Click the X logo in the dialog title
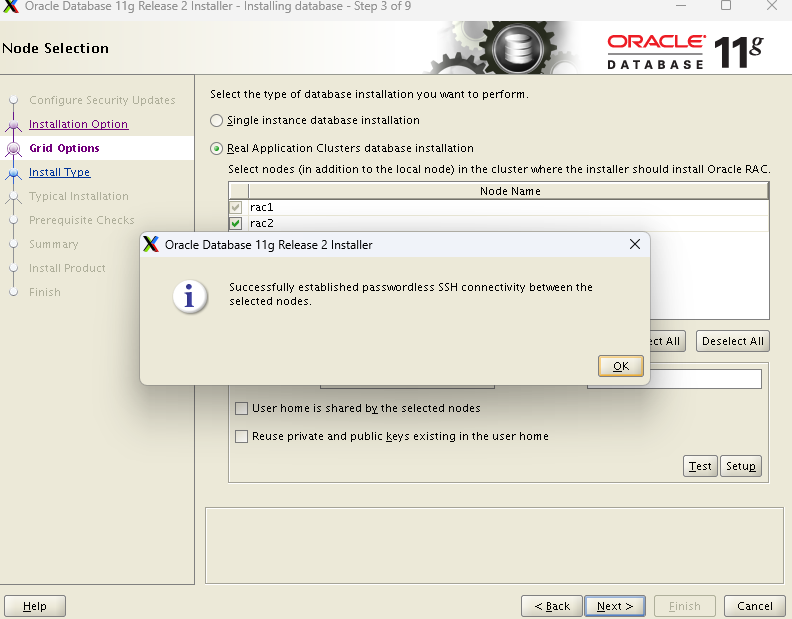Image resolution: width=792 pixels, height=619 pixels. point(151,244)
